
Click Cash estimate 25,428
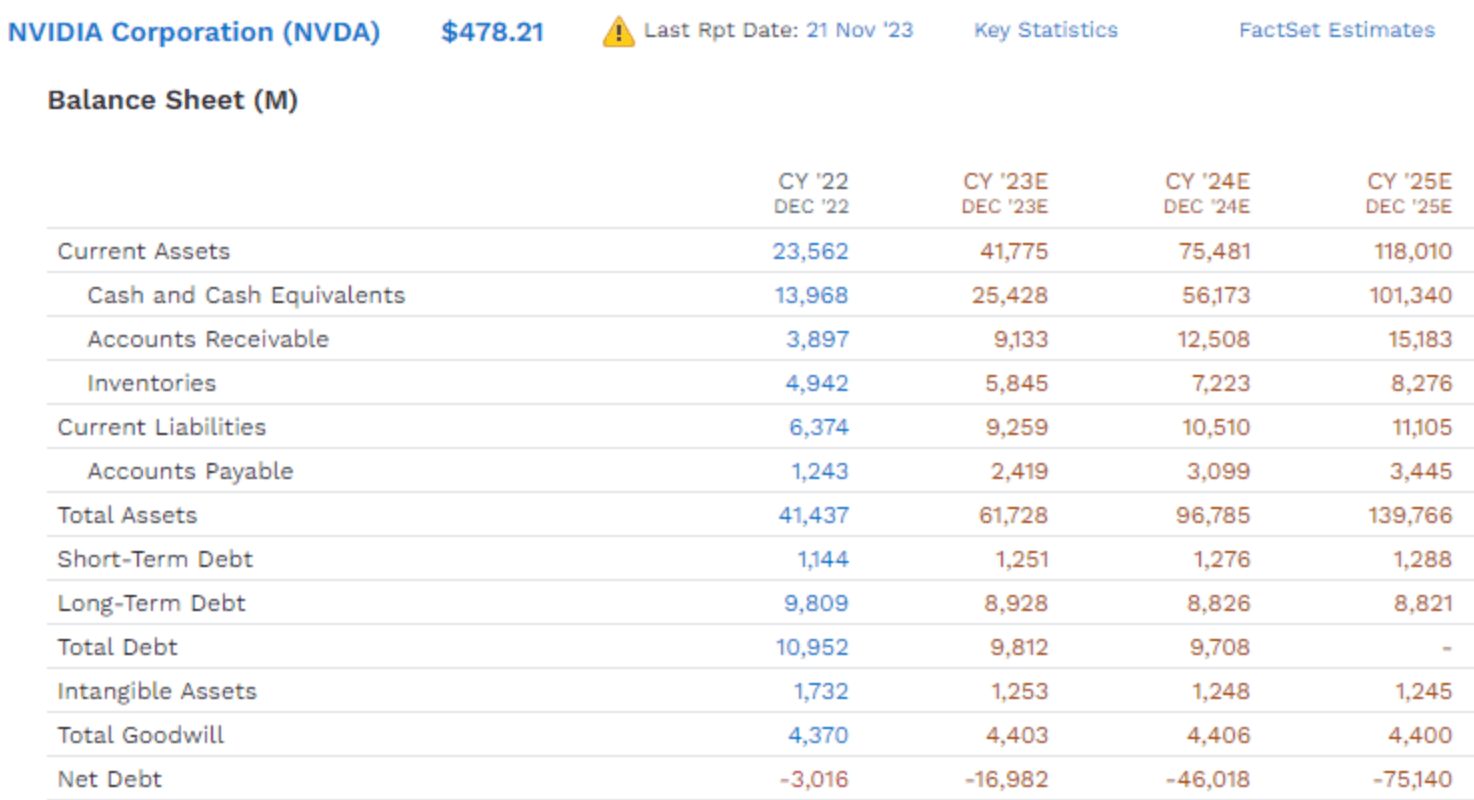(1011, 295)
